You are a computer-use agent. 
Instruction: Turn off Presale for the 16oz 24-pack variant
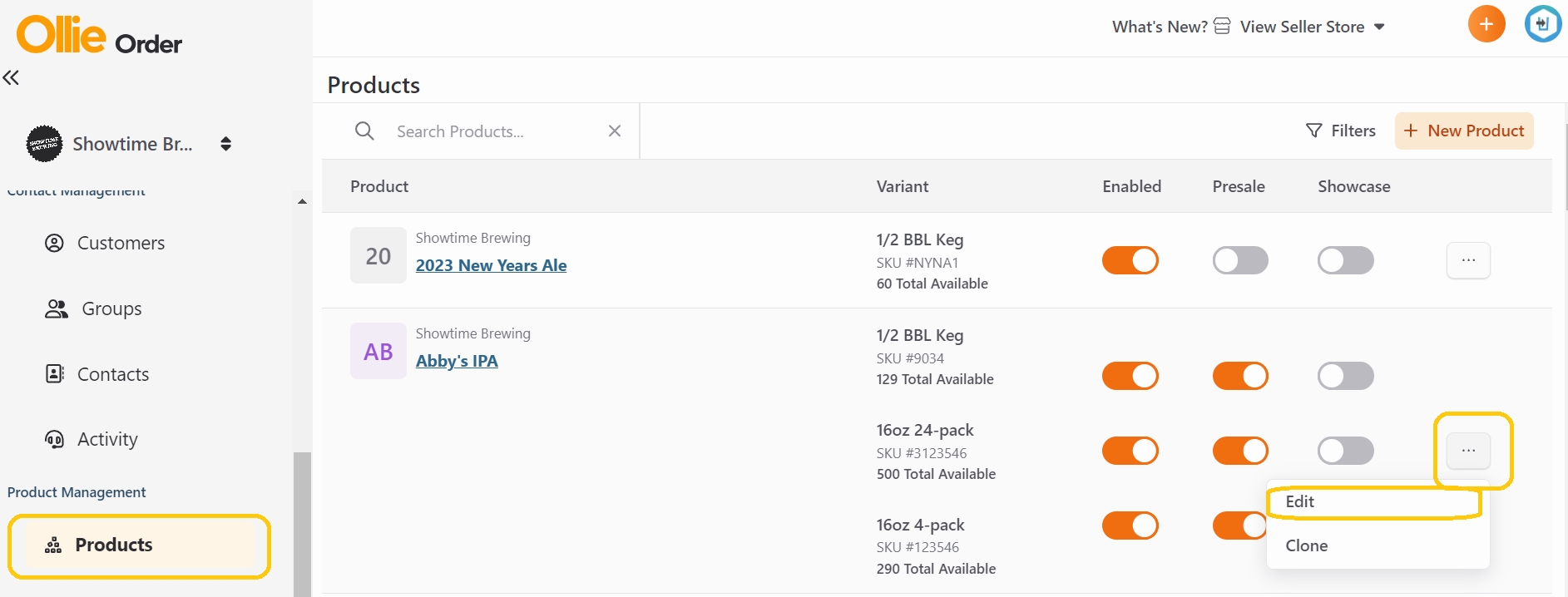point(1240,451)
